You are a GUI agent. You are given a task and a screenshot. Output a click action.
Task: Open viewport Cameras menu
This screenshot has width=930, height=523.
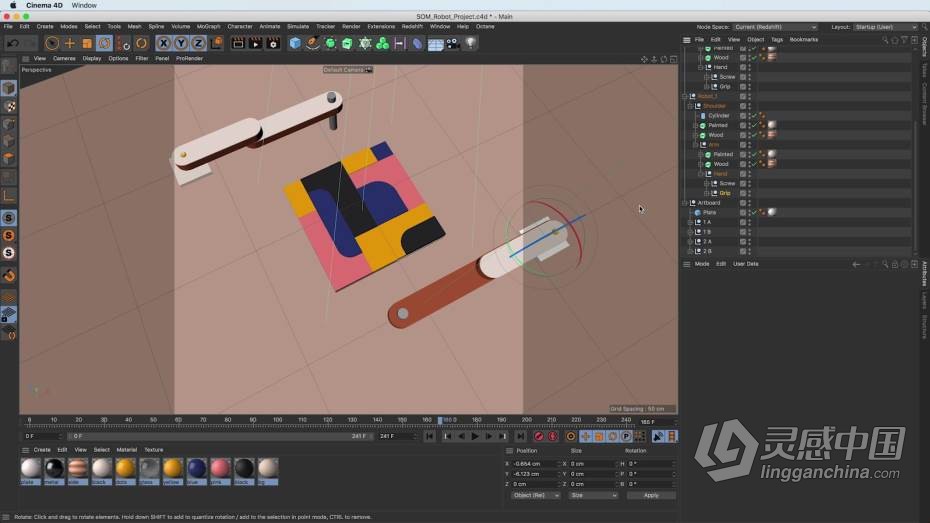pos(64,59)
